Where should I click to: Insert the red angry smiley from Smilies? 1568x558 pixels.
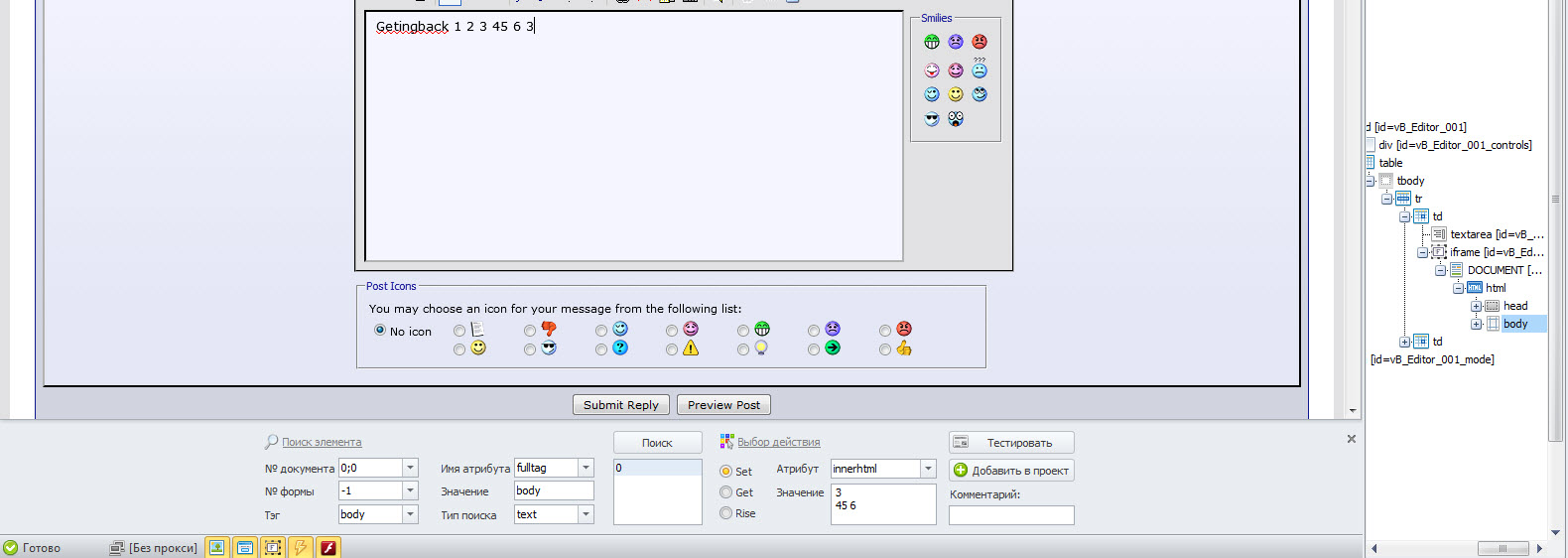(x=980, y=42)
